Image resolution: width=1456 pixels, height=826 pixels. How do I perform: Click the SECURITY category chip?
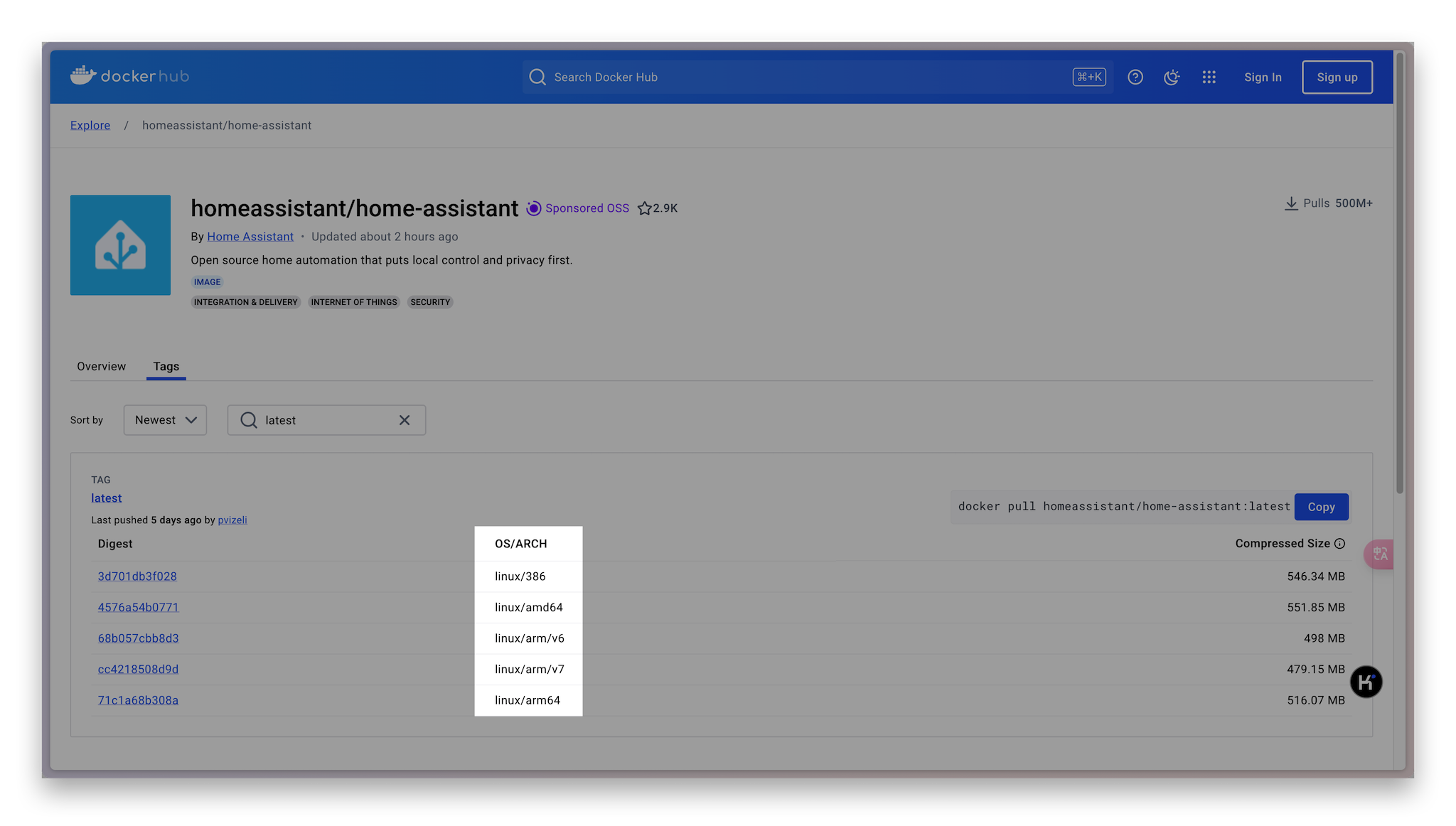[x=430, y=302]
